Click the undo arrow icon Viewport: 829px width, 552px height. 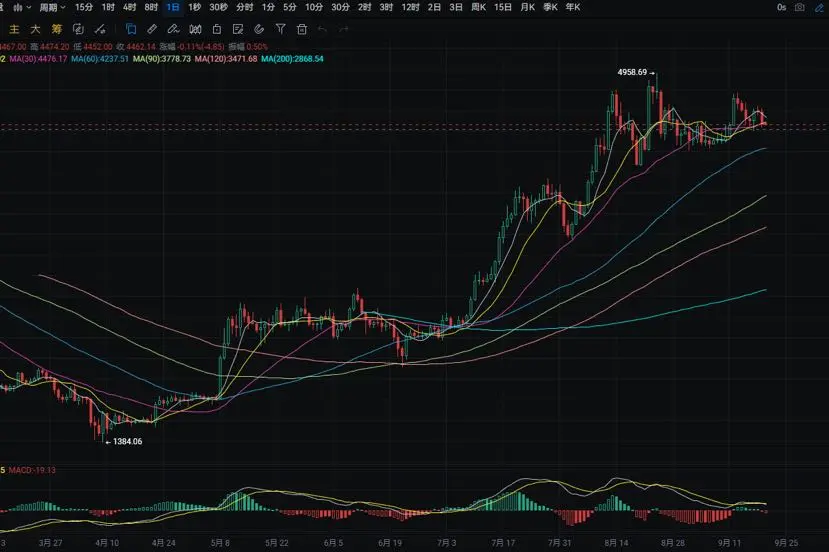pos(323,30)
